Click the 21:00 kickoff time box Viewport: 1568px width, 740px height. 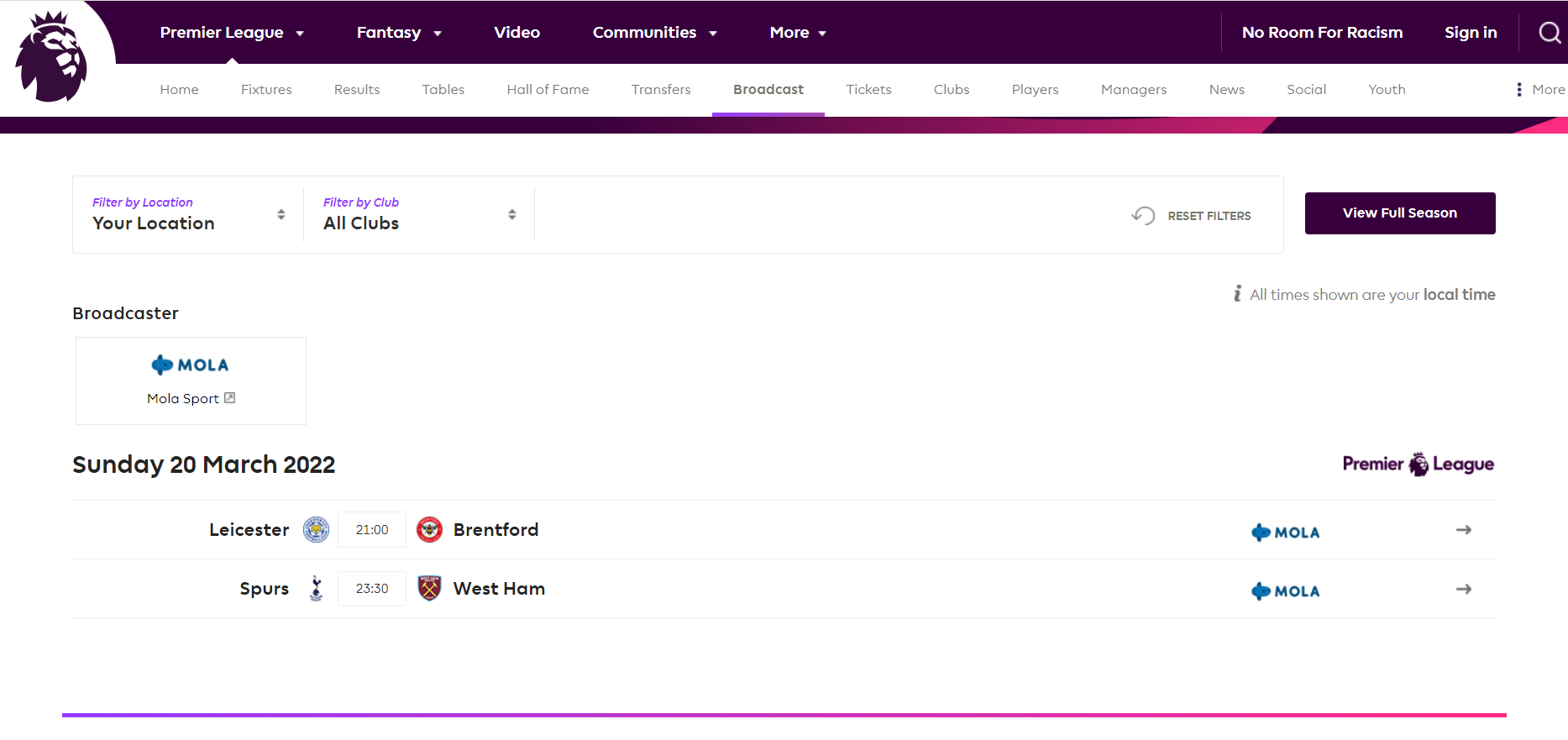[x=372, y=530]
